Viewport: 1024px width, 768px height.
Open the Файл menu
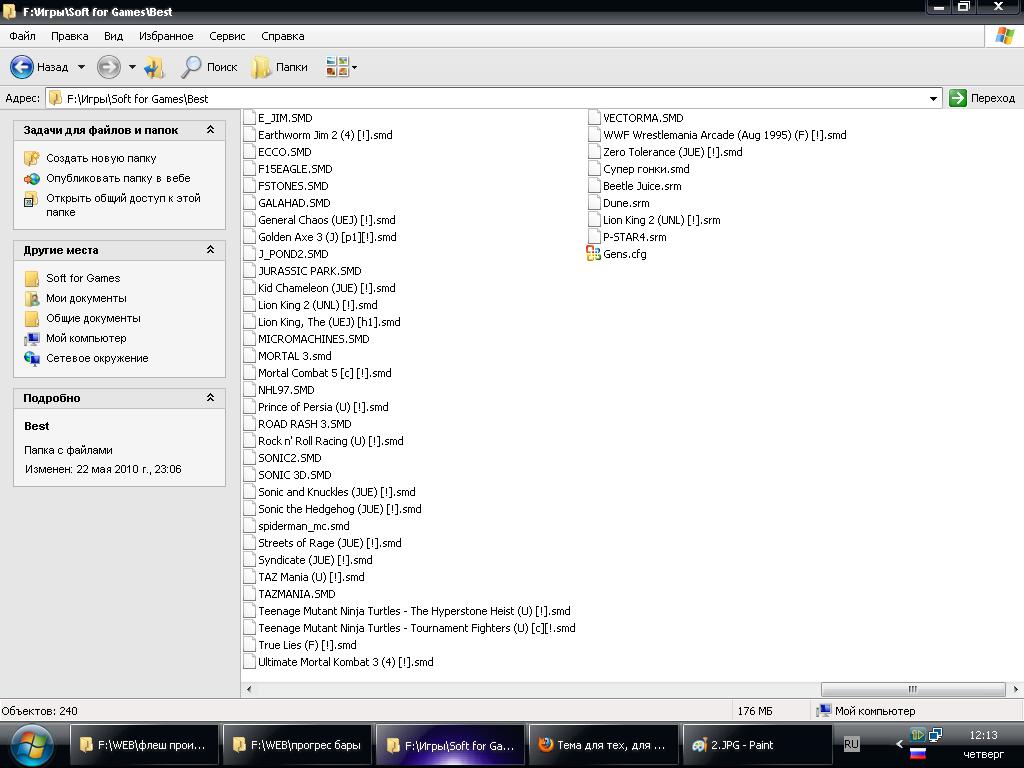click(22, 36)
